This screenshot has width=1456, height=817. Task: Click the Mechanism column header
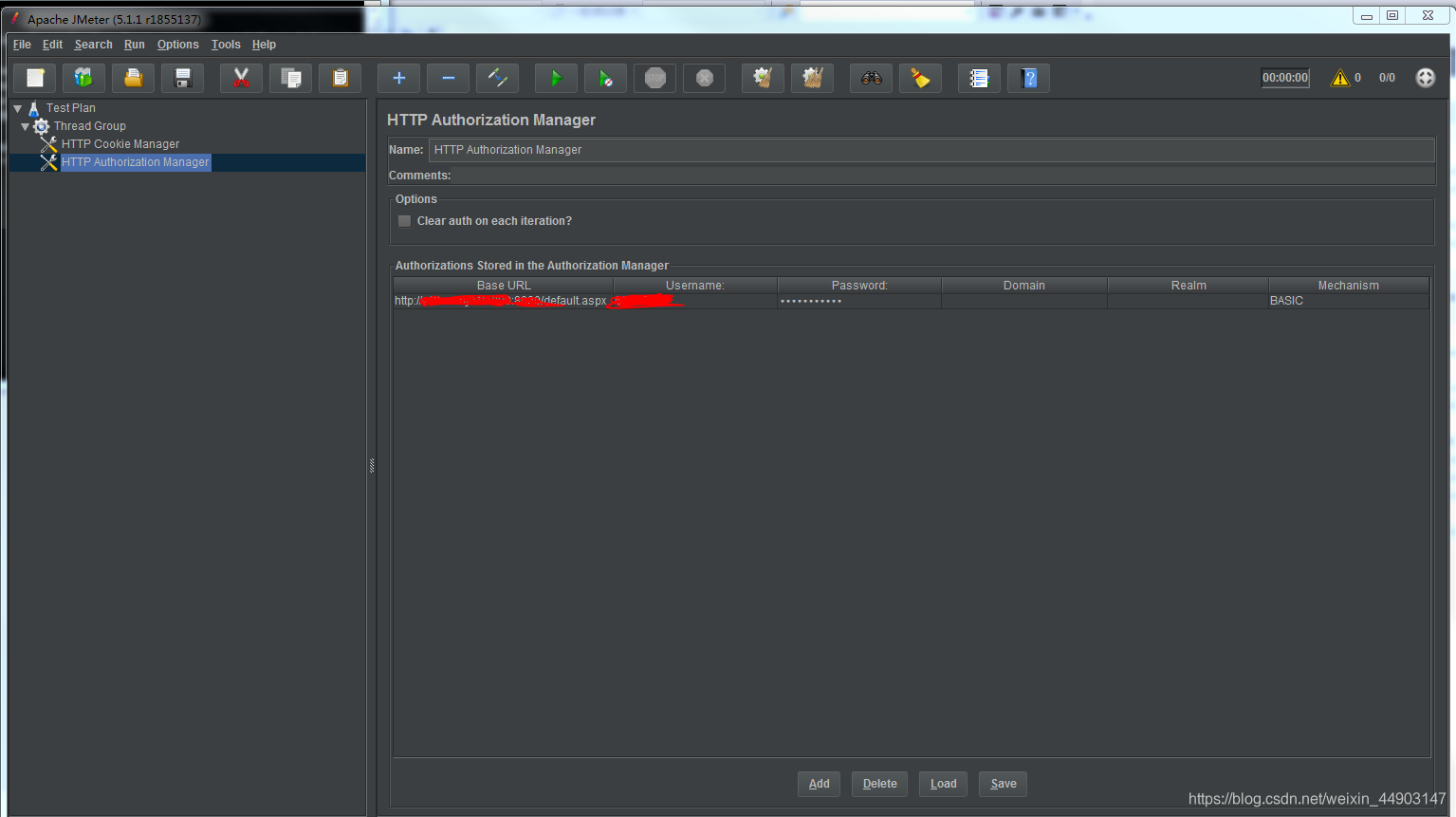point(1349,286)
